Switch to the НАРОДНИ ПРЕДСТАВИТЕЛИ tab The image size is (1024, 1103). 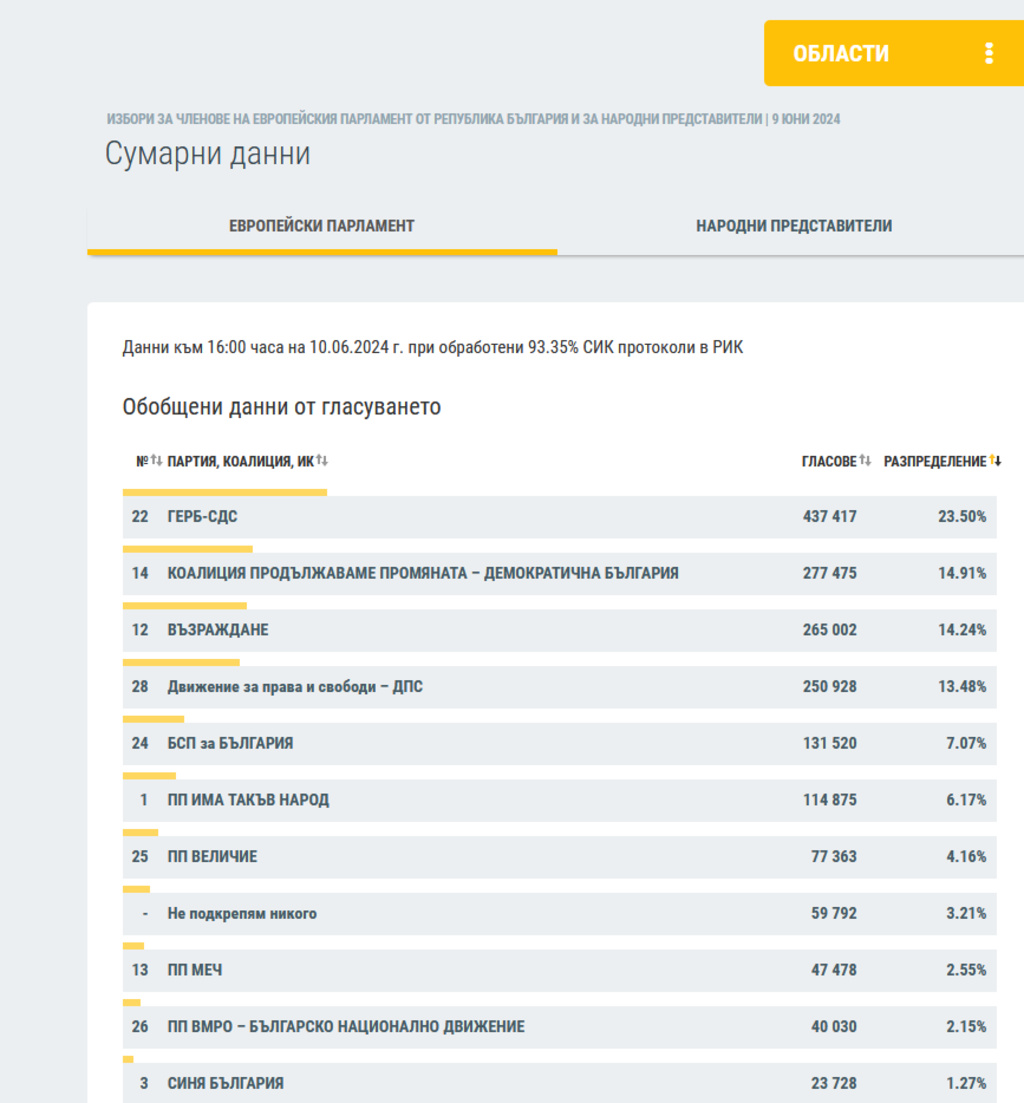793,226
